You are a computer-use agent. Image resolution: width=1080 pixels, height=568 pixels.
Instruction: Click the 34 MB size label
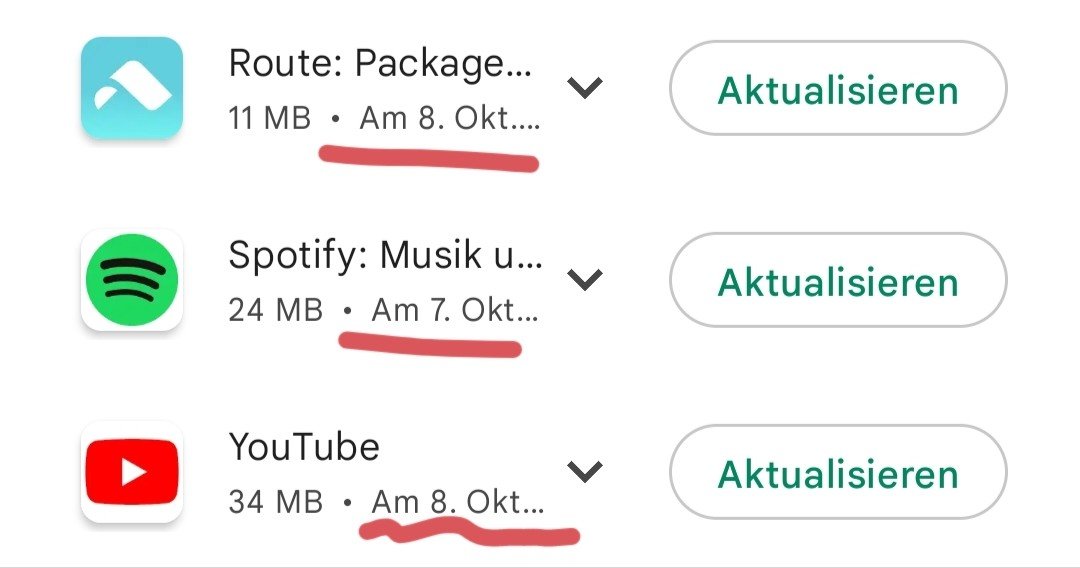[276, 502]
